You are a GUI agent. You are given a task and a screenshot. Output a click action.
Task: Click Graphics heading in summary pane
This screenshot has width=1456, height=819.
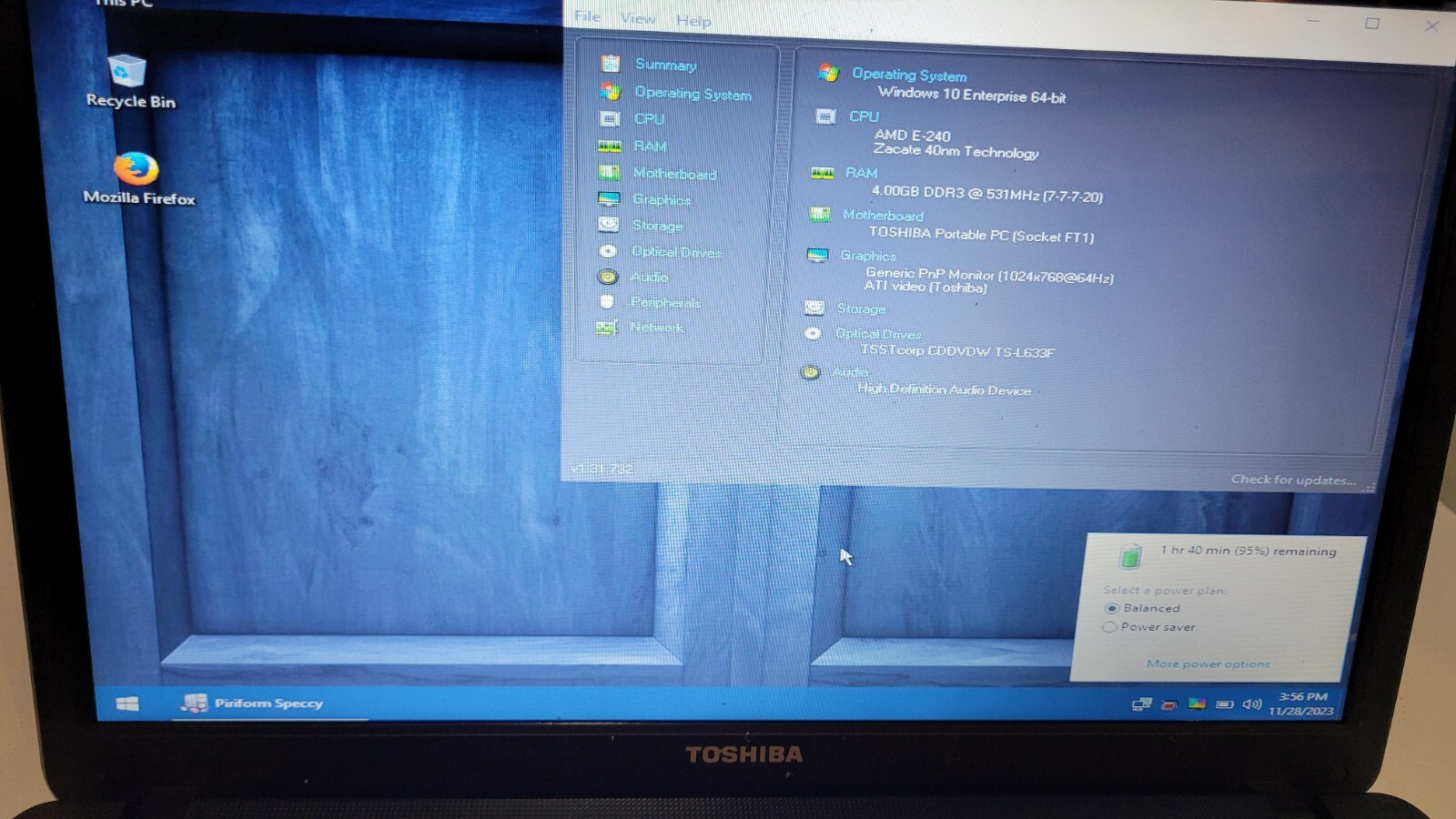(868, 256)
